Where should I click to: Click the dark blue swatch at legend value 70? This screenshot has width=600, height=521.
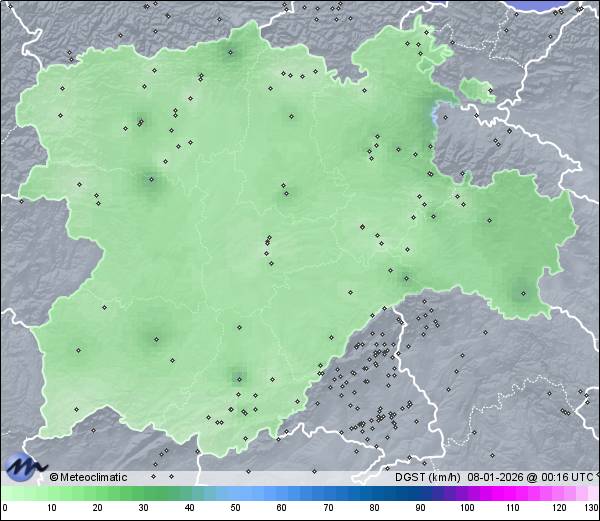(328, 494)
